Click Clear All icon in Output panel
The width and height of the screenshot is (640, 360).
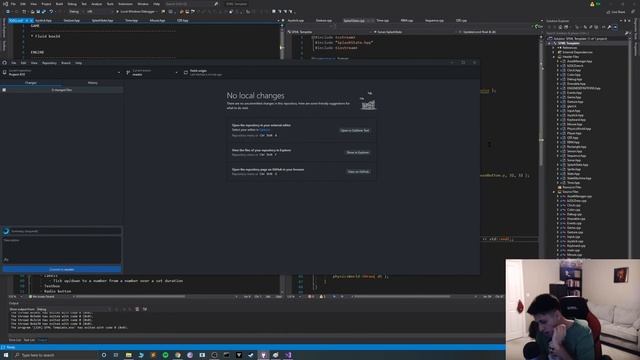click(137, 309)
